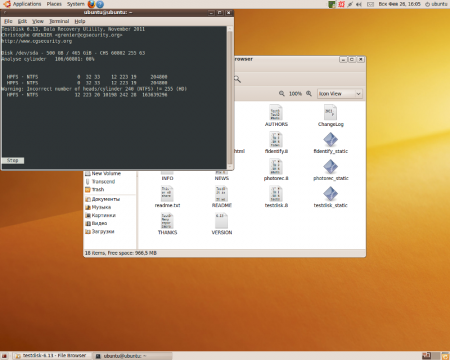Click Show Desktop icon in the bottom panel
450x360 pixels.
(4, 356)
